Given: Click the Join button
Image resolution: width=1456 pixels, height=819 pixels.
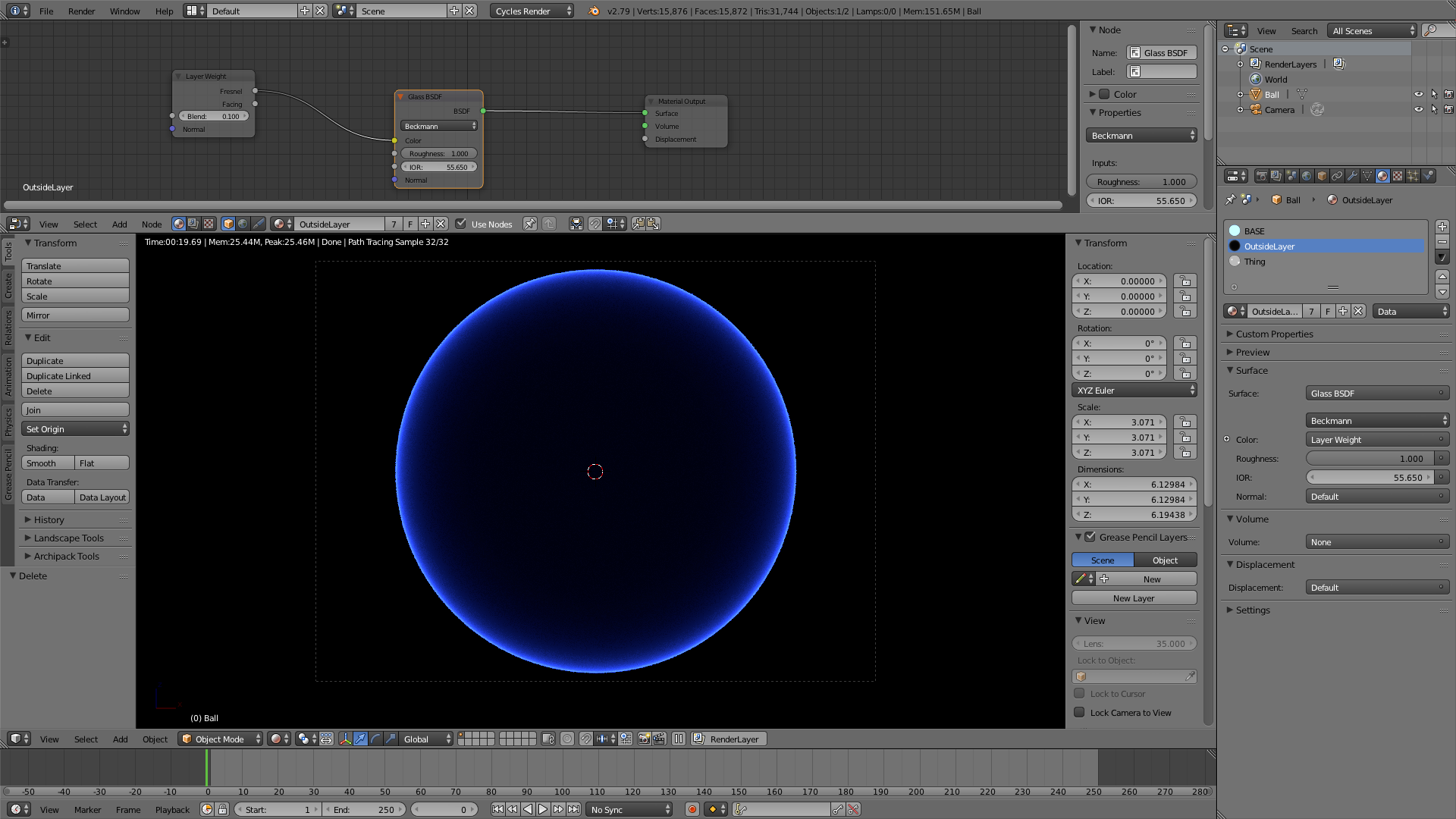Looking at the screenshot, I should 75,410.
